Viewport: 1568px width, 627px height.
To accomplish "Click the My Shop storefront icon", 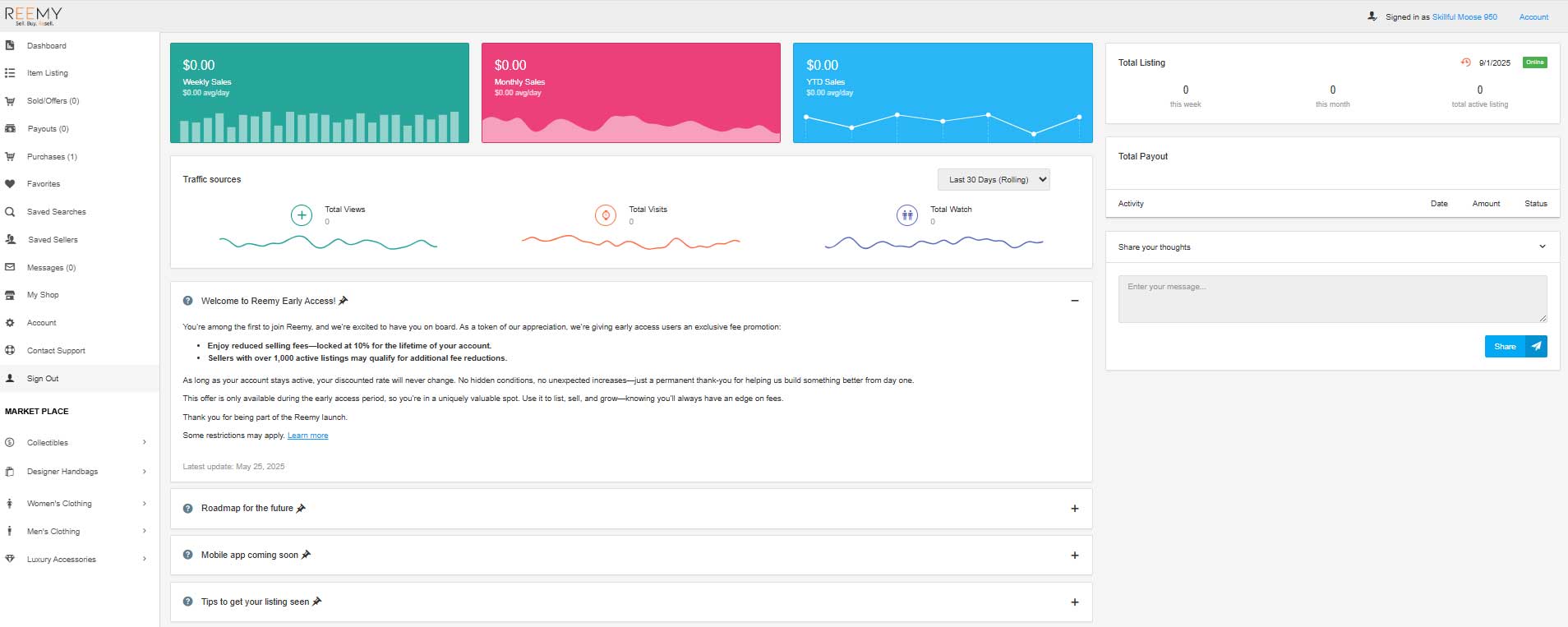I will tap(10, 295).
